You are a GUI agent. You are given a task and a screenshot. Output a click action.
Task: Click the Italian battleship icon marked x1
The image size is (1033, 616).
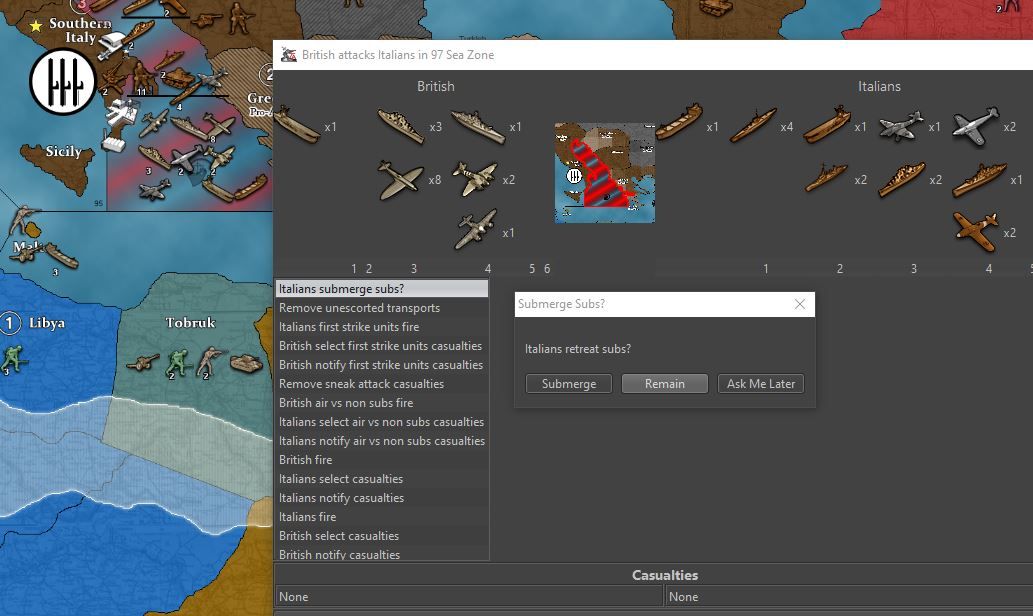click(979, 180)
